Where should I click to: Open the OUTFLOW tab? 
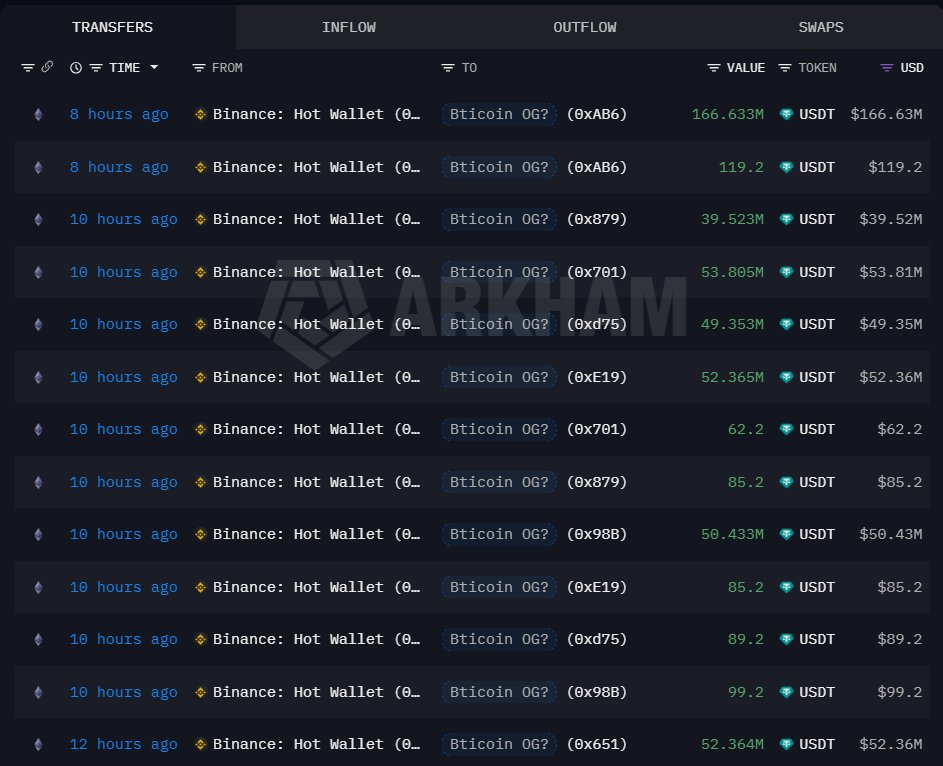click(585, 27)
